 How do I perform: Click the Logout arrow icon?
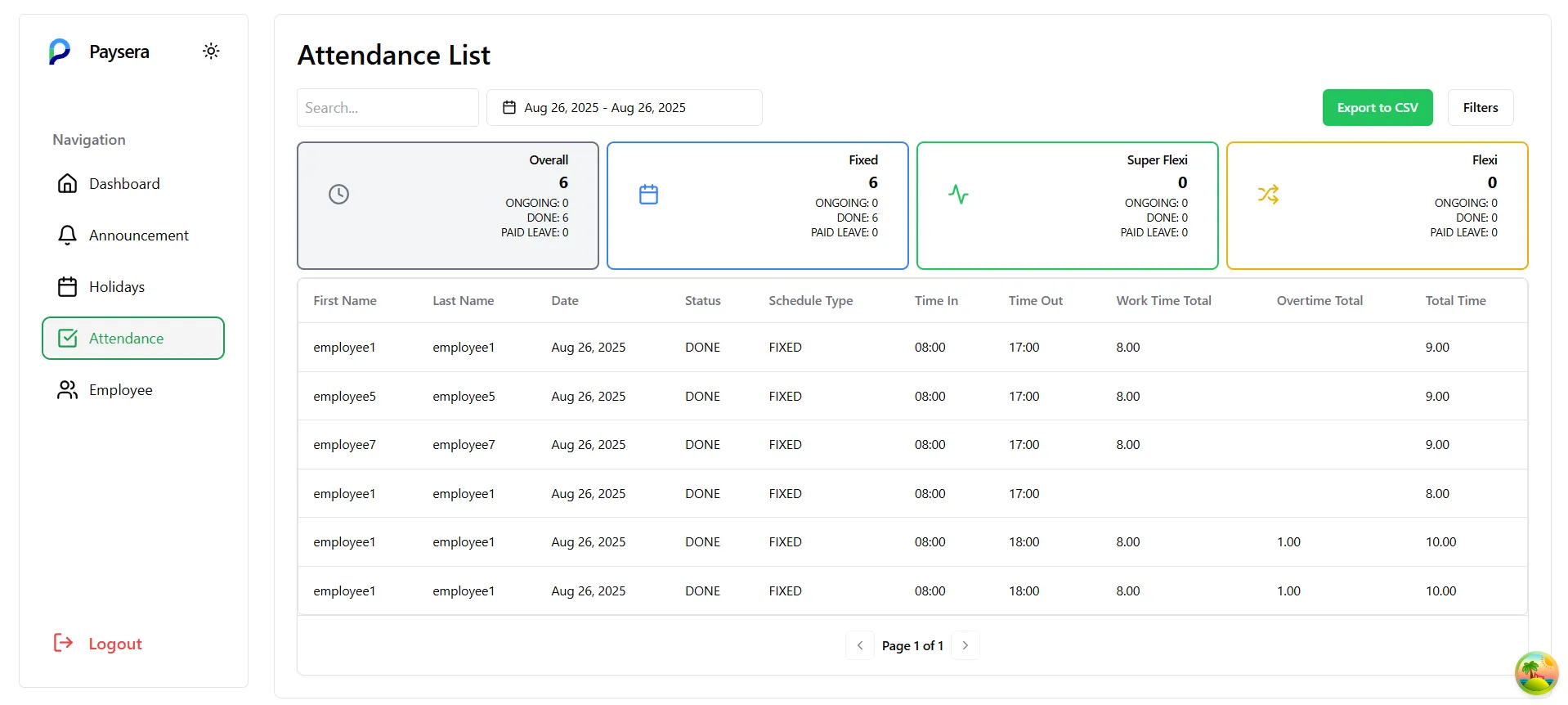tap(63, 643)
